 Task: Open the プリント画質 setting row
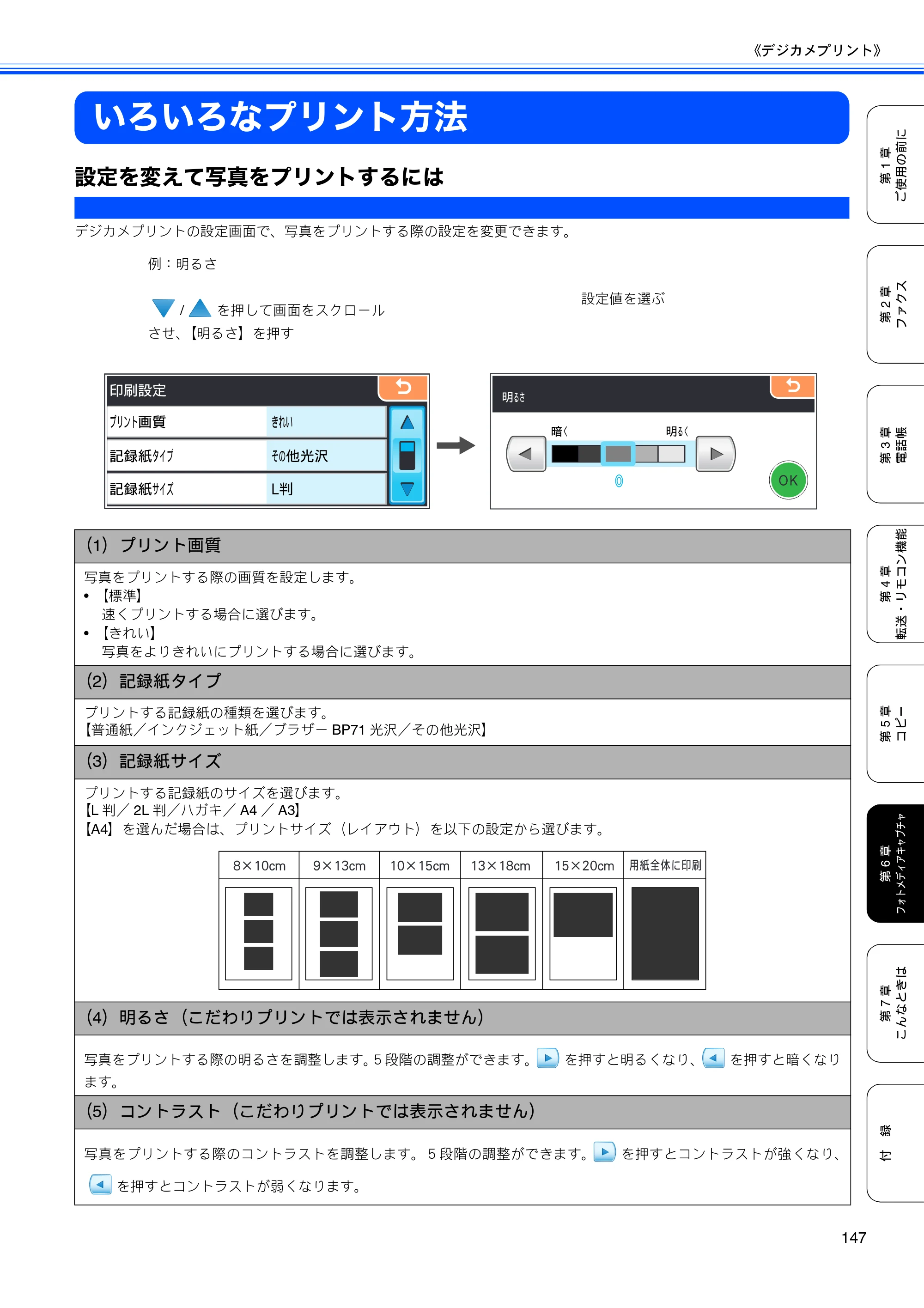tap(247, 422)
